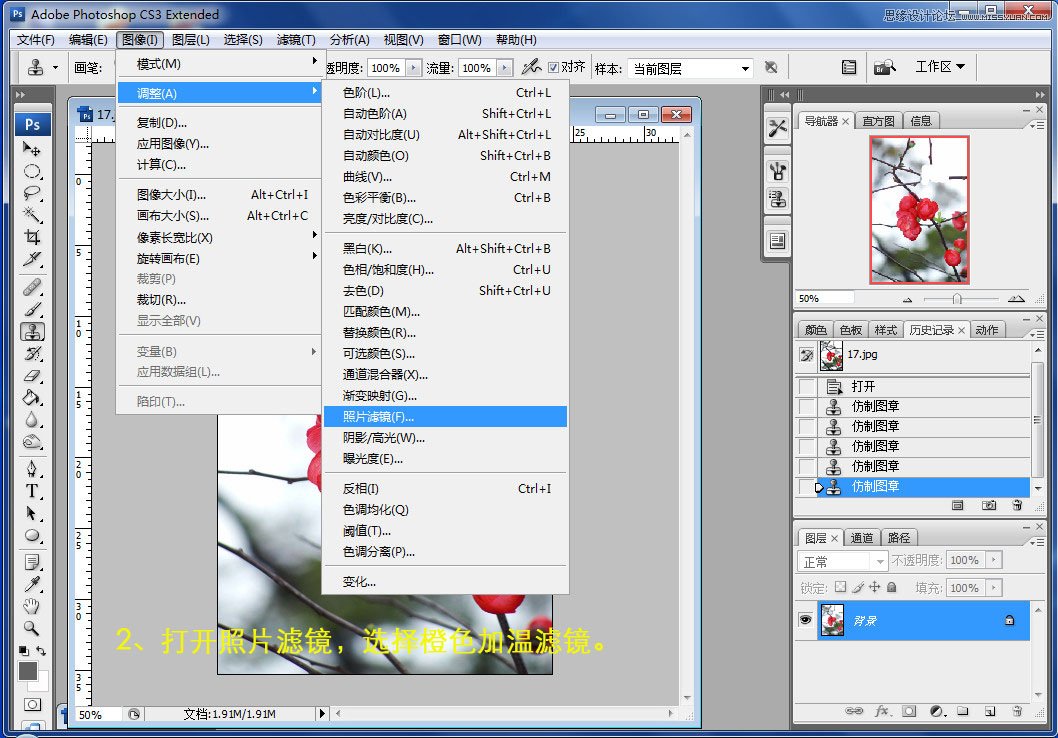Open the 工作区 workspace dropdown
The width and height of the screenshot is (1058, 738).
pyautogui.click(x=940, y=67)
